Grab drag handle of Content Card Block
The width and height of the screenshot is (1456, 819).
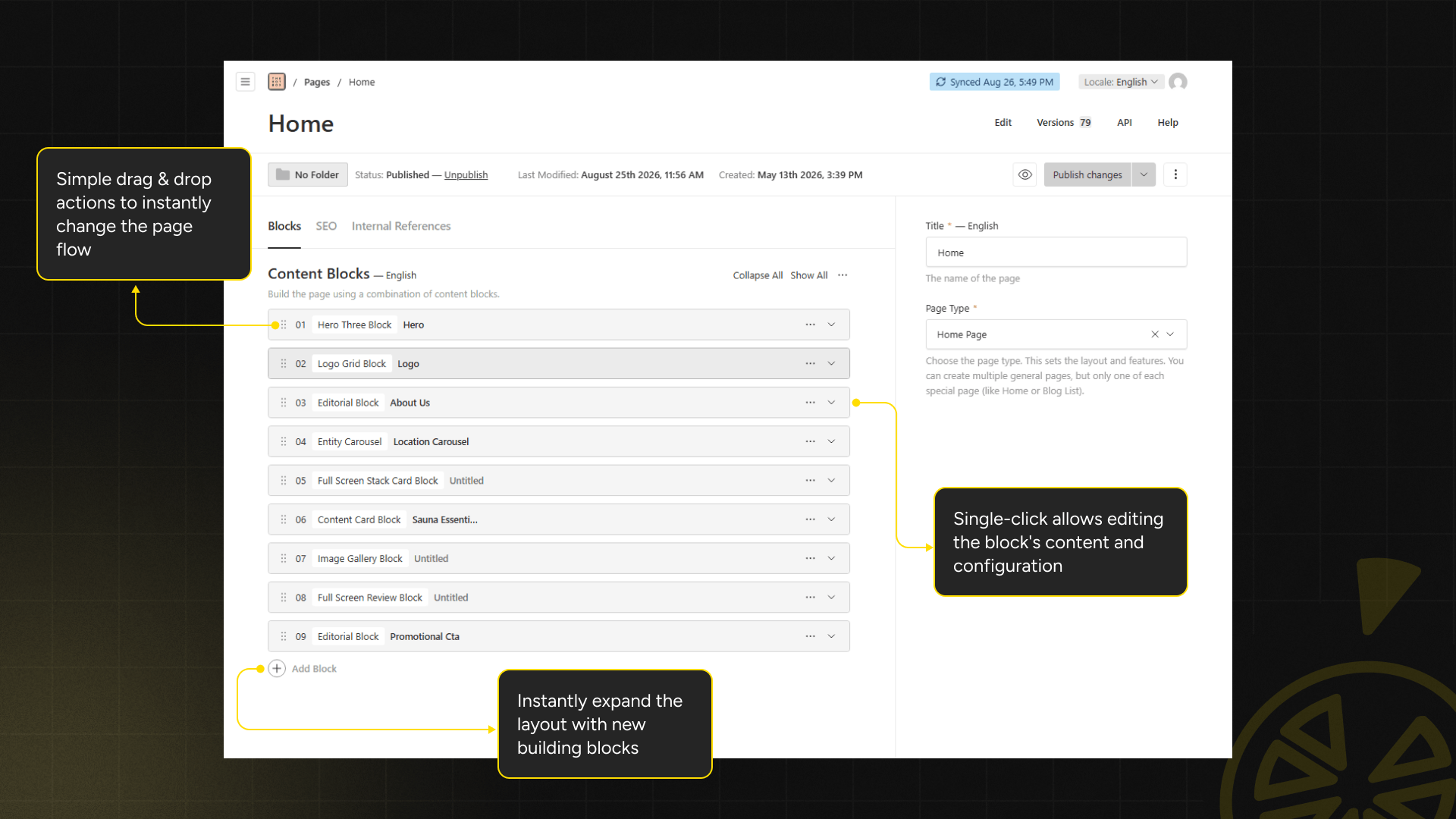284,519
